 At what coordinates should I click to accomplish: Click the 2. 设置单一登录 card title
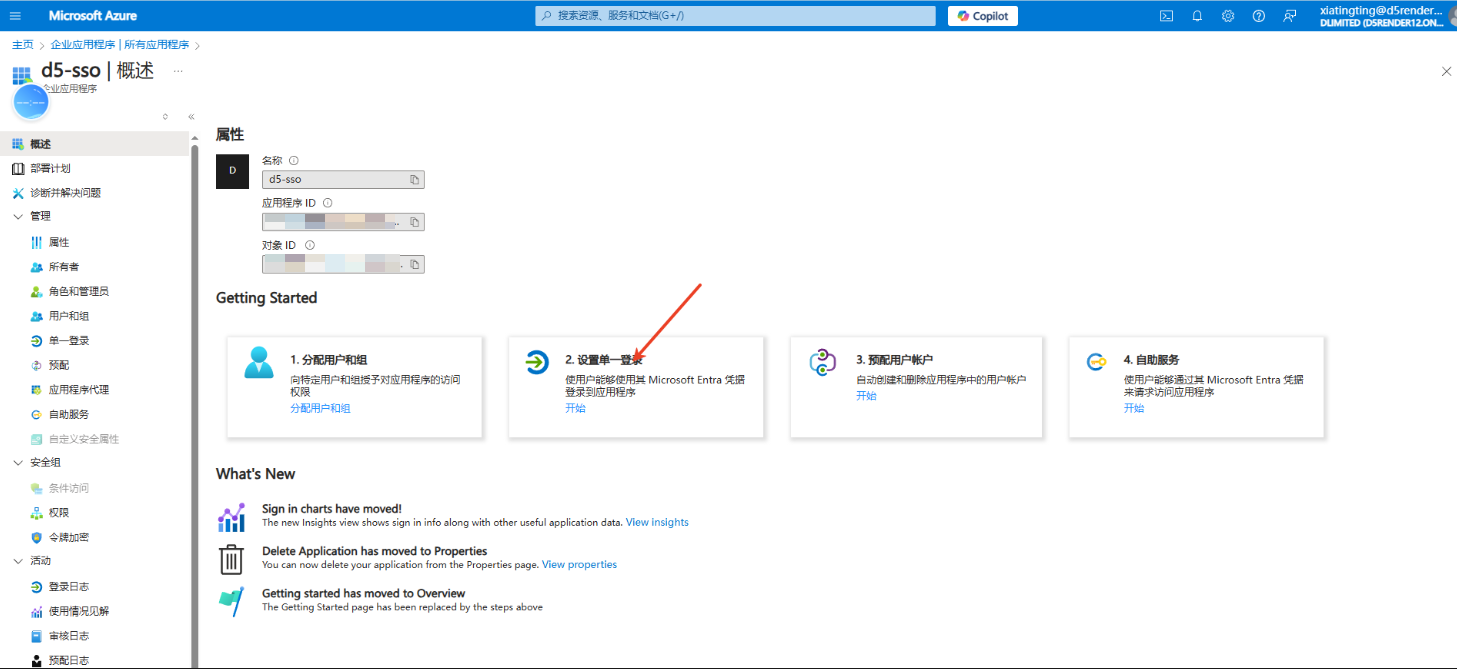[x=604, y=359]
